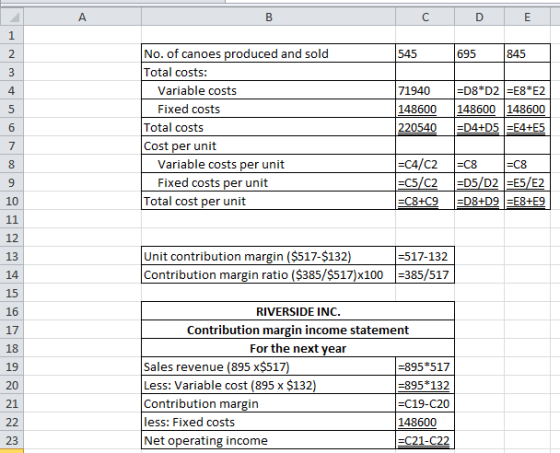Click the 'Total costs:' label cell
The height and width of the screenshot is (453, 560).
269,72
